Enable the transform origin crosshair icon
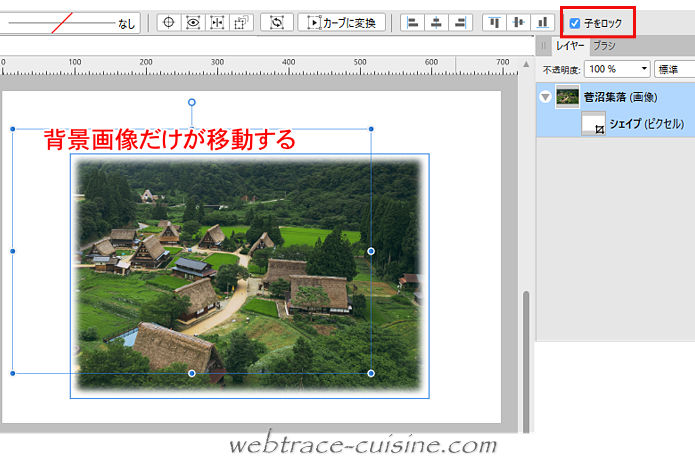Image resolution: width=695 pixels, height=458 pixels. pyautogui.click(x=169, y=22)
